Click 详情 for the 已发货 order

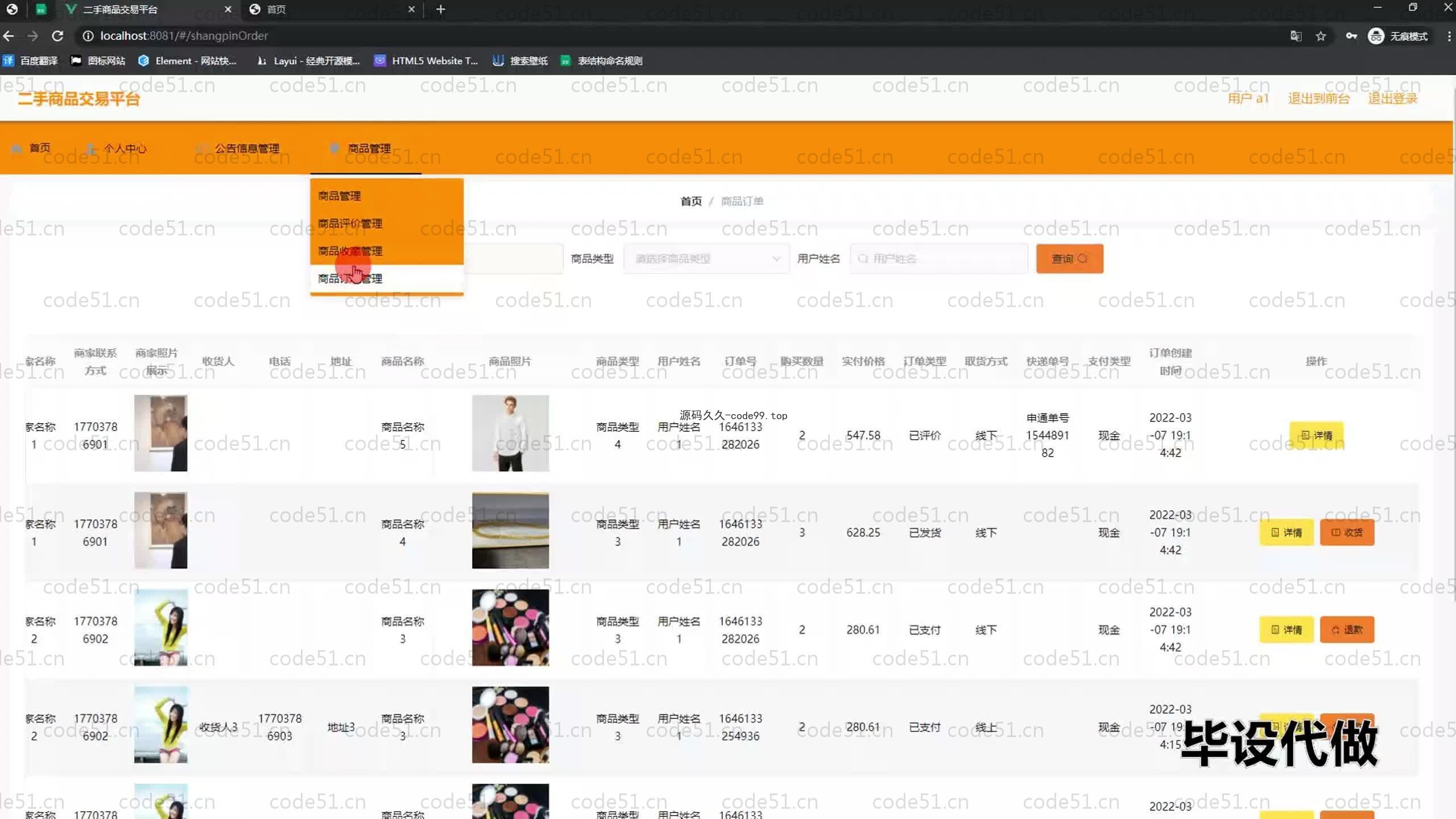tap(1287, 533)
